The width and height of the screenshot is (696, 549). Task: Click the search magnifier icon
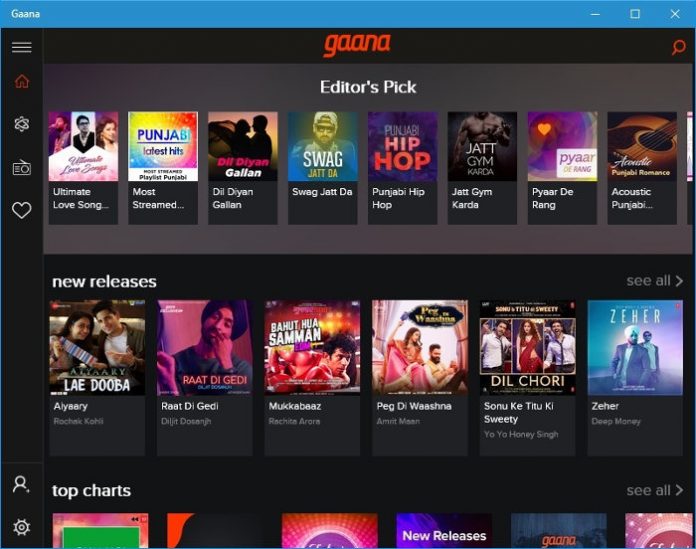[x=678, y=47]
